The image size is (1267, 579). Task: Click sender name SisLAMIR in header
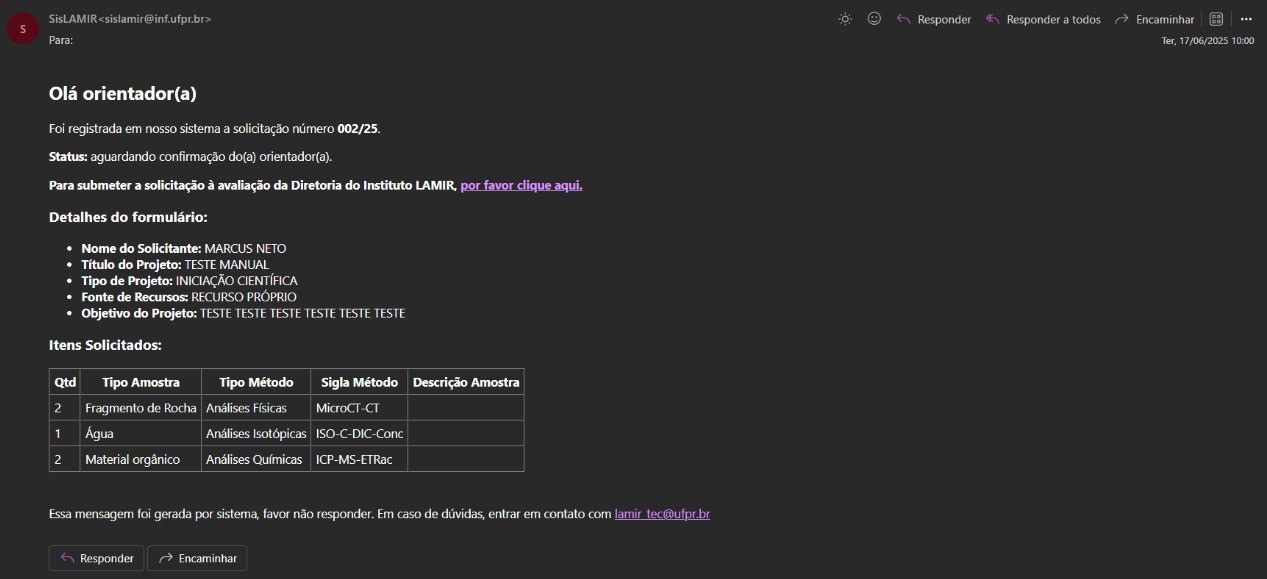pos(73,19)
